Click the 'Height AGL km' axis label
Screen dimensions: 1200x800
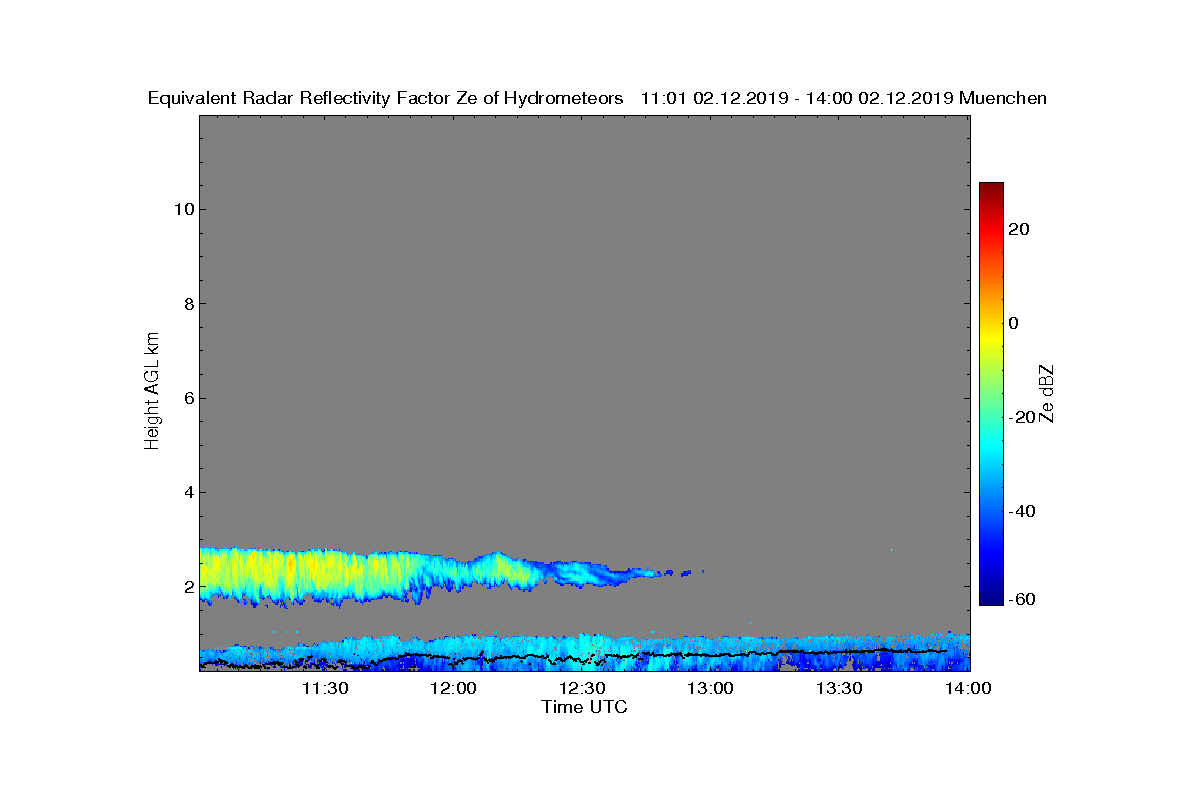153,391
